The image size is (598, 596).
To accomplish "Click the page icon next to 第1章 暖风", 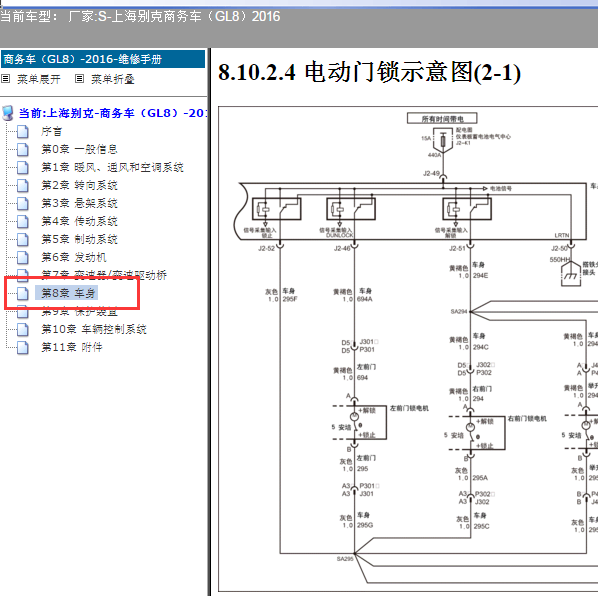I will coord(23,167).
